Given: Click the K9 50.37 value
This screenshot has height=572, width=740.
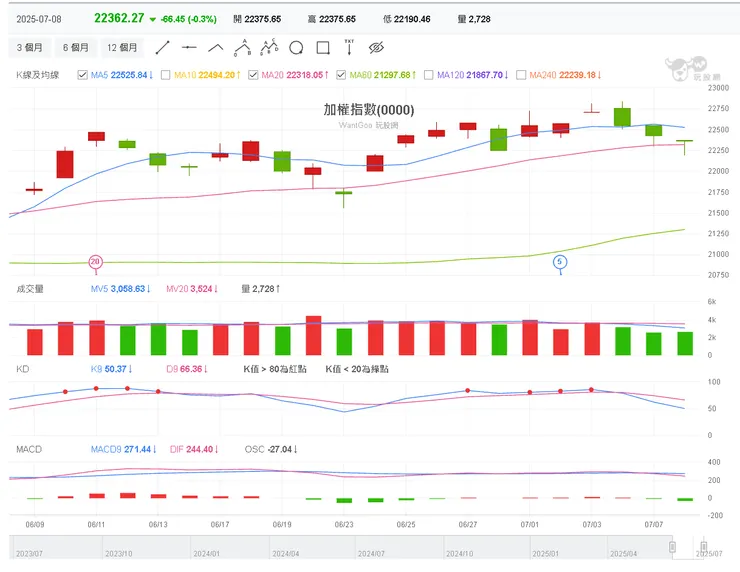Looking at the screenshot, I should (x=111, y=369).
